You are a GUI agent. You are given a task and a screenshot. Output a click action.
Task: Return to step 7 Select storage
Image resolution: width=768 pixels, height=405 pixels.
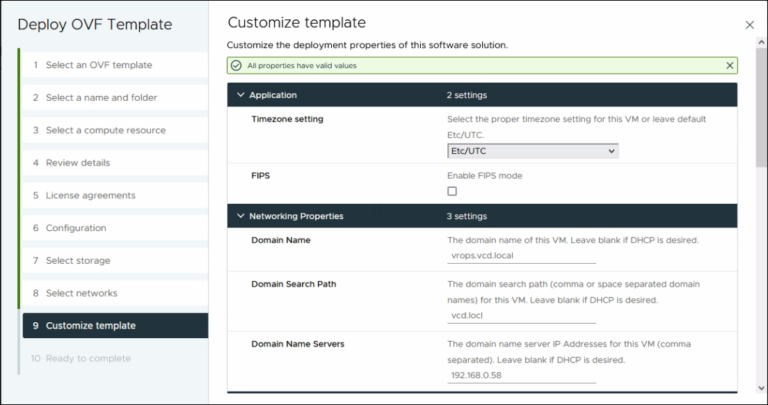(x=78, y=261)
